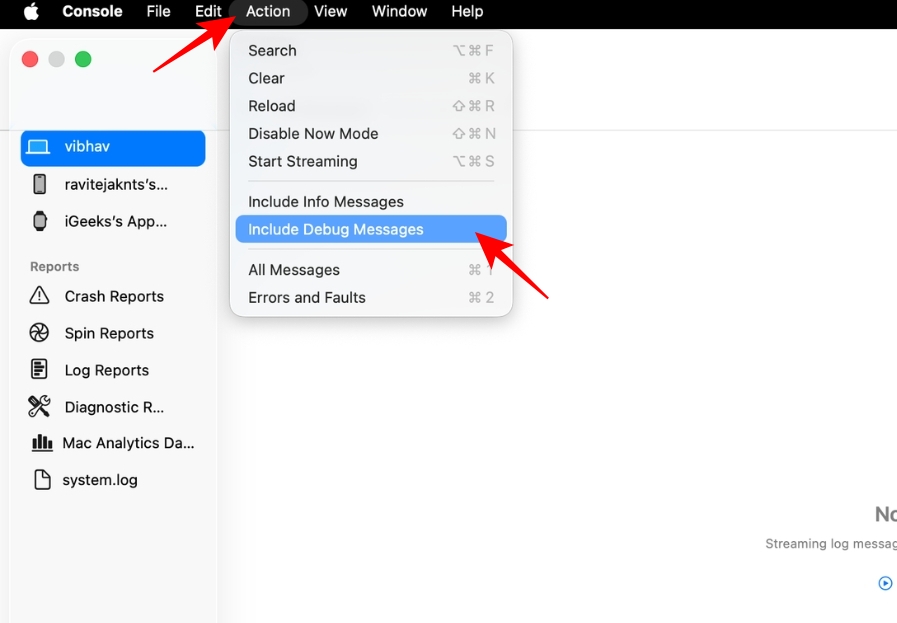
Task: Open Log Reports
Action: pyautogui.click(x=113, y=370)
